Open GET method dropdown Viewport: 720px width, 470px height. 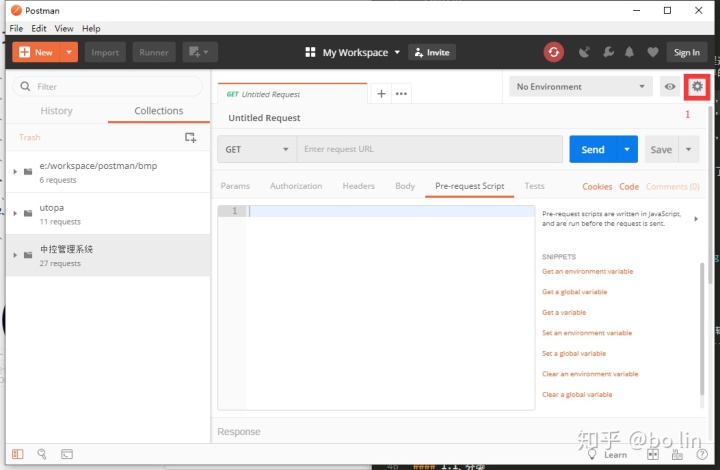tap(257, 149)
